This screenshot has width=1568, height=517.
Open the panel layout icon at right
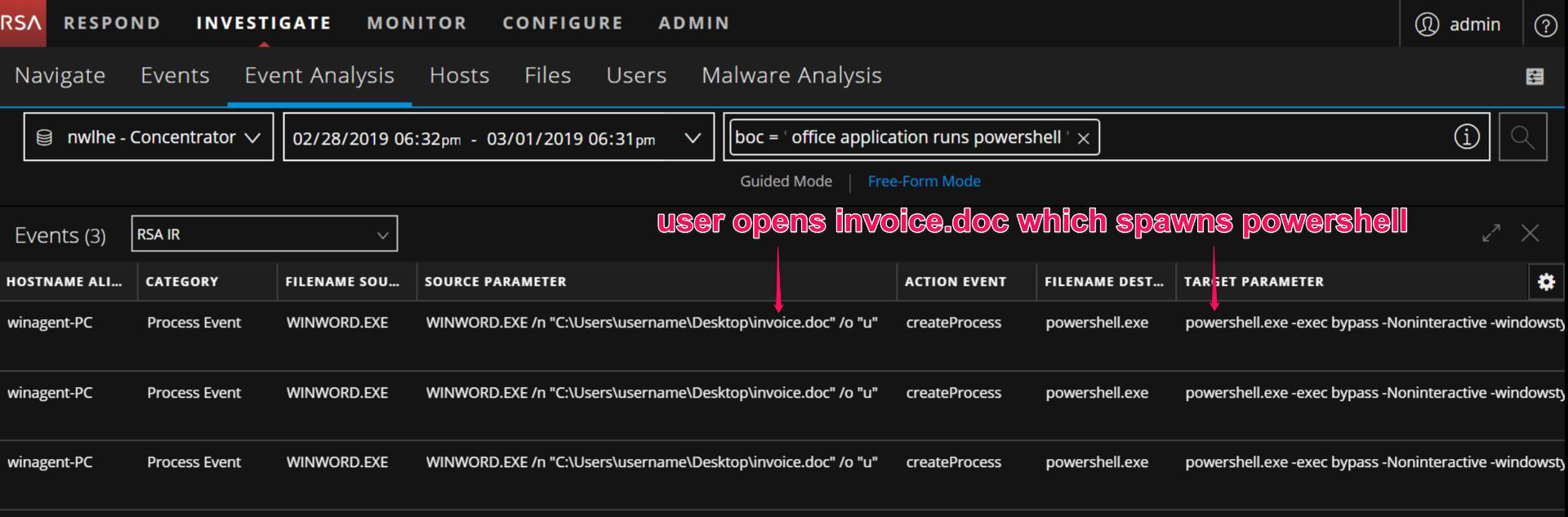1535,76
